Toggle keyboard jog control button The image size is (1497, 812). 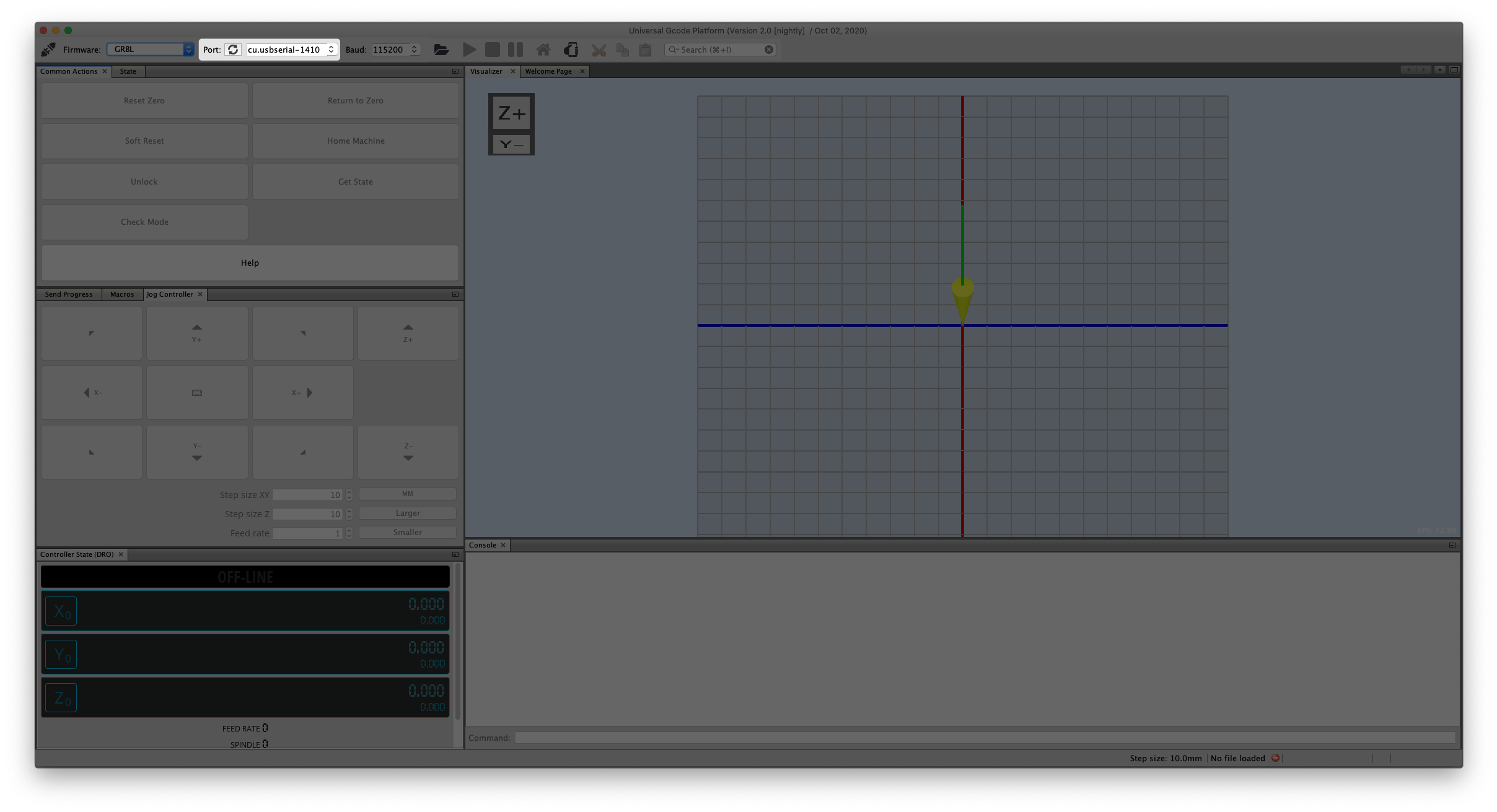[x=197, y=393]
